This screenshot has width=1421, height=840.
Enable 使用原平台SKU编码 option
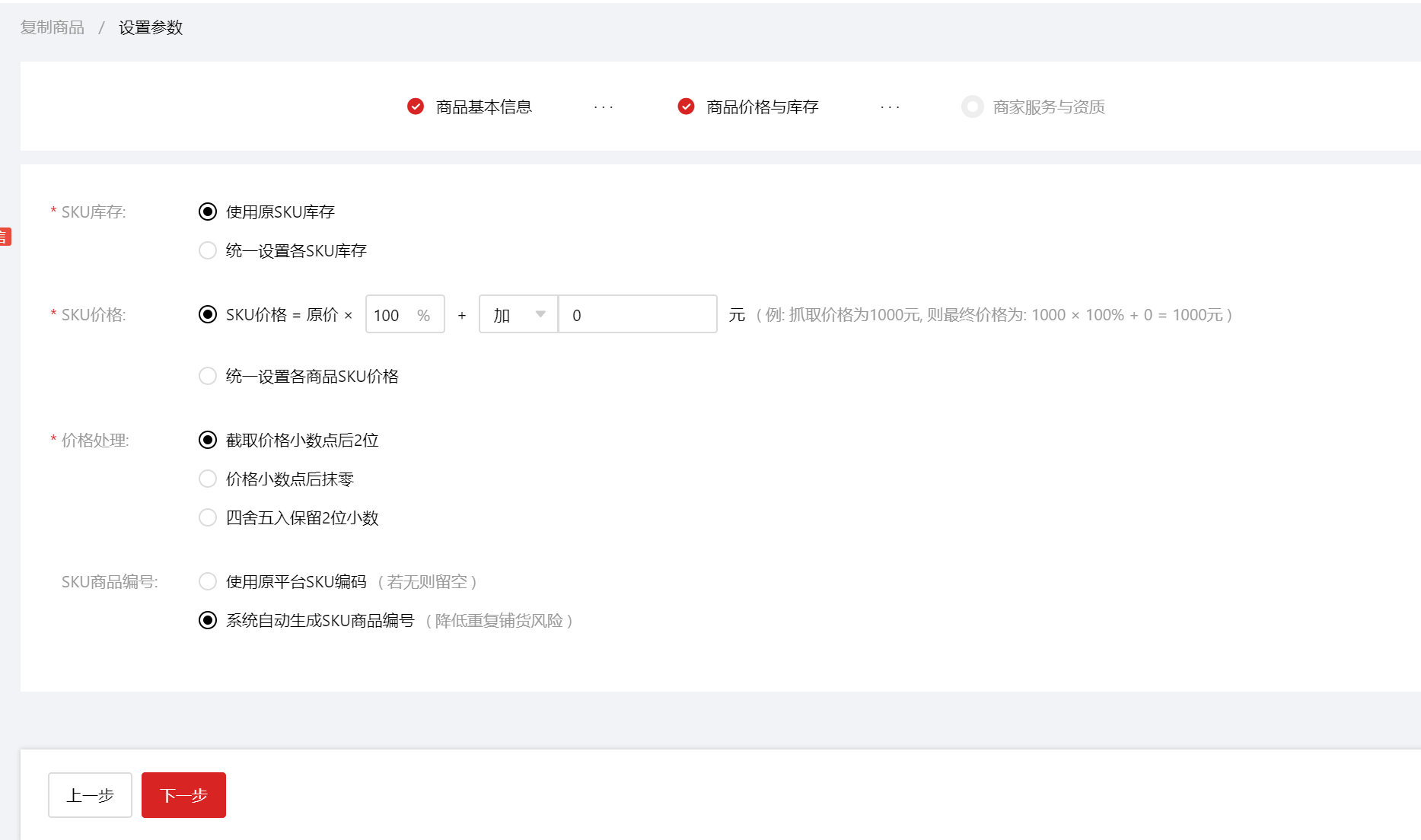pyautogui.click(x=208, y=581)
